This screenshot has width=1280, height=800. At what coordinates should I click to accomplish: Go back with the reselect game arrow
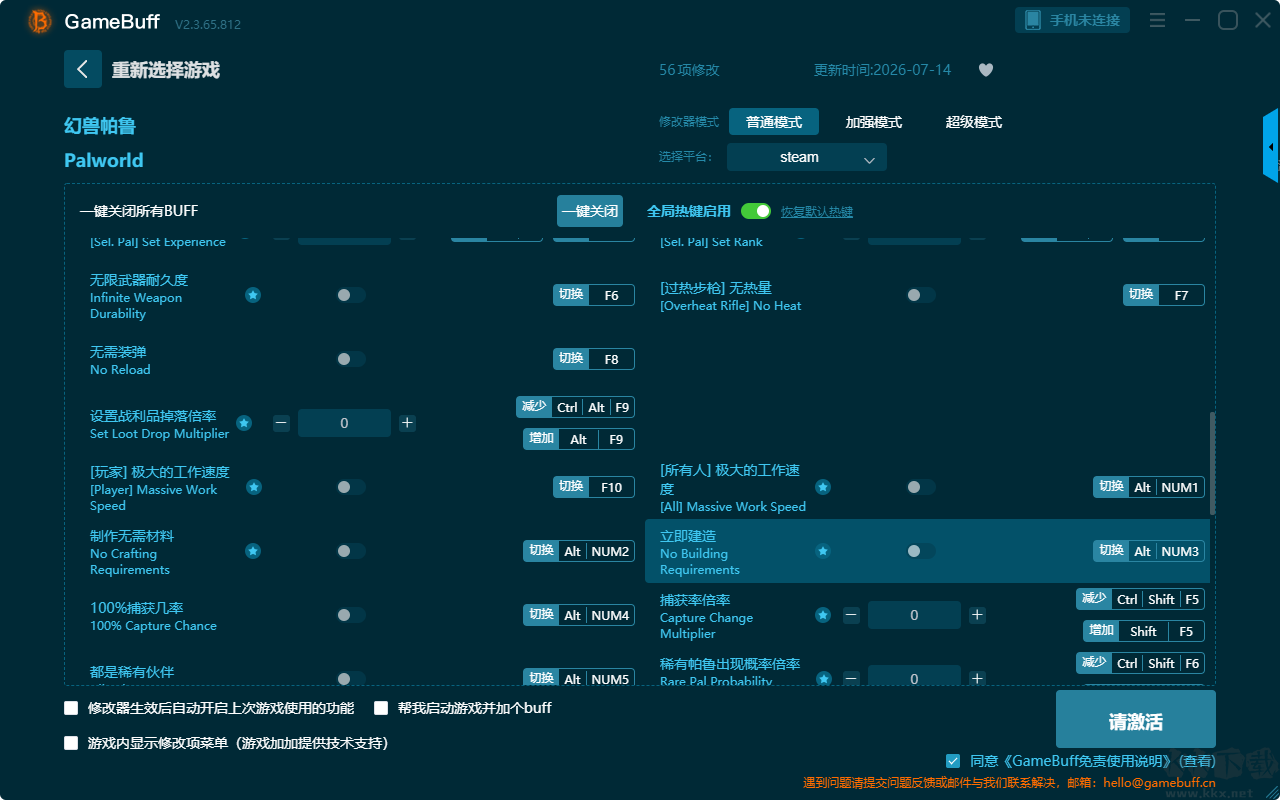pyautogui.click(x=83, y=69)
